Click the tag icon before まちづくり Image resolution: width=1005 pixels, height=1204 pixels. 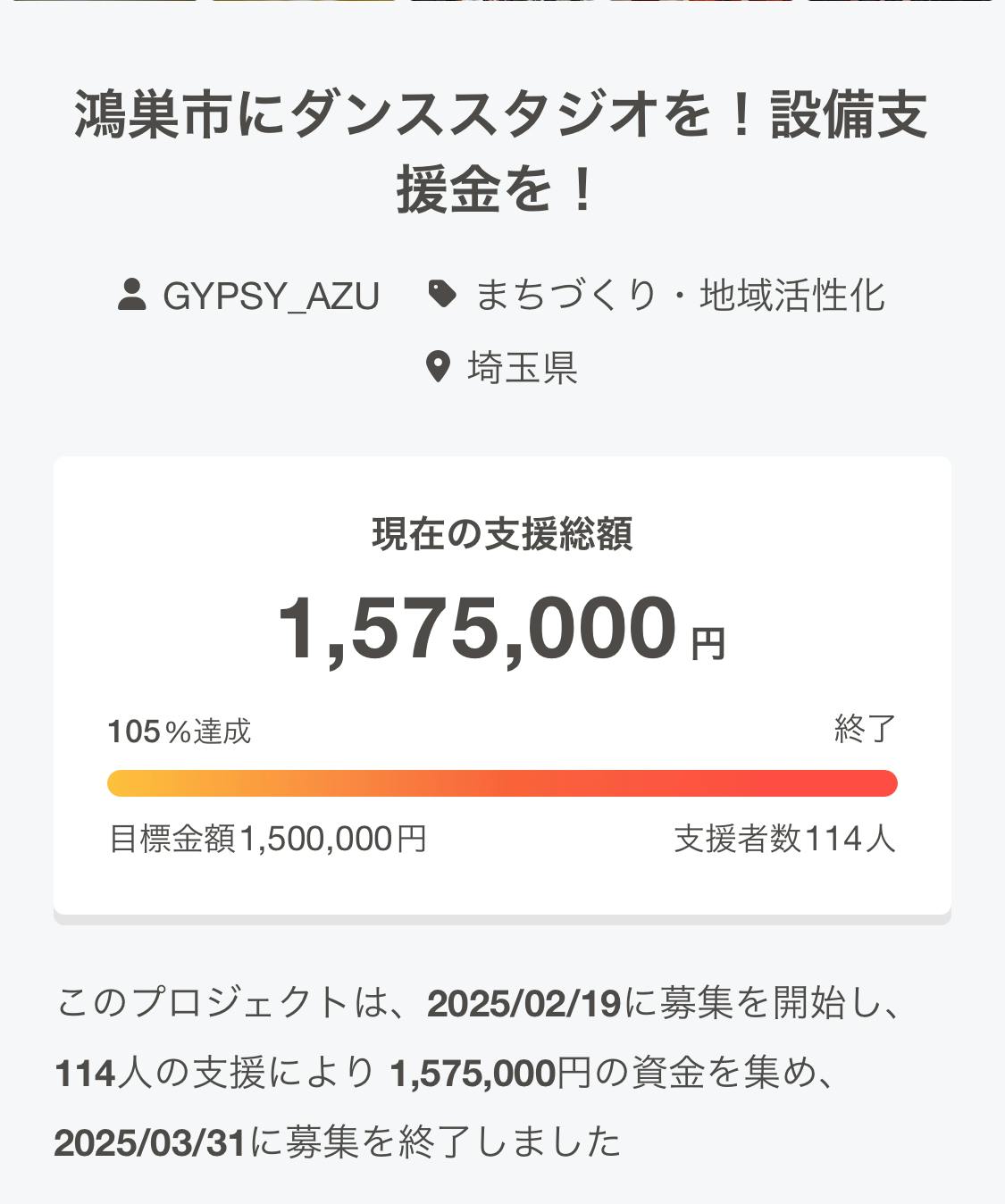click(442, 294)
